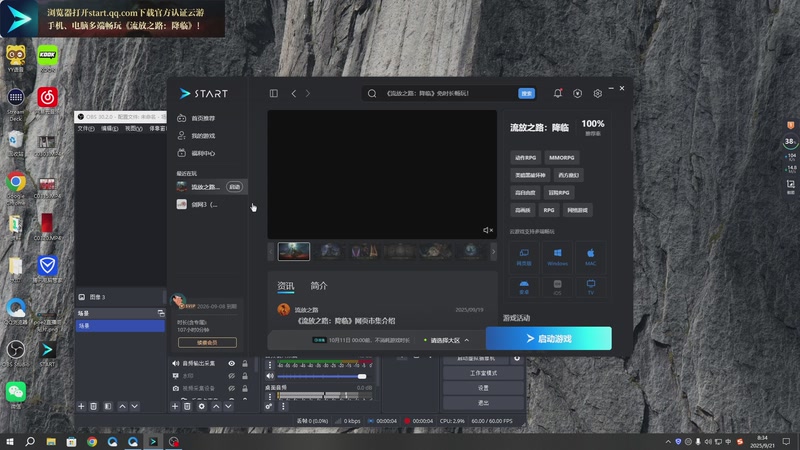This screenshot has height=450, width=800.
Task: Open 编辑 menu in OBS
Action: [109, 129]
